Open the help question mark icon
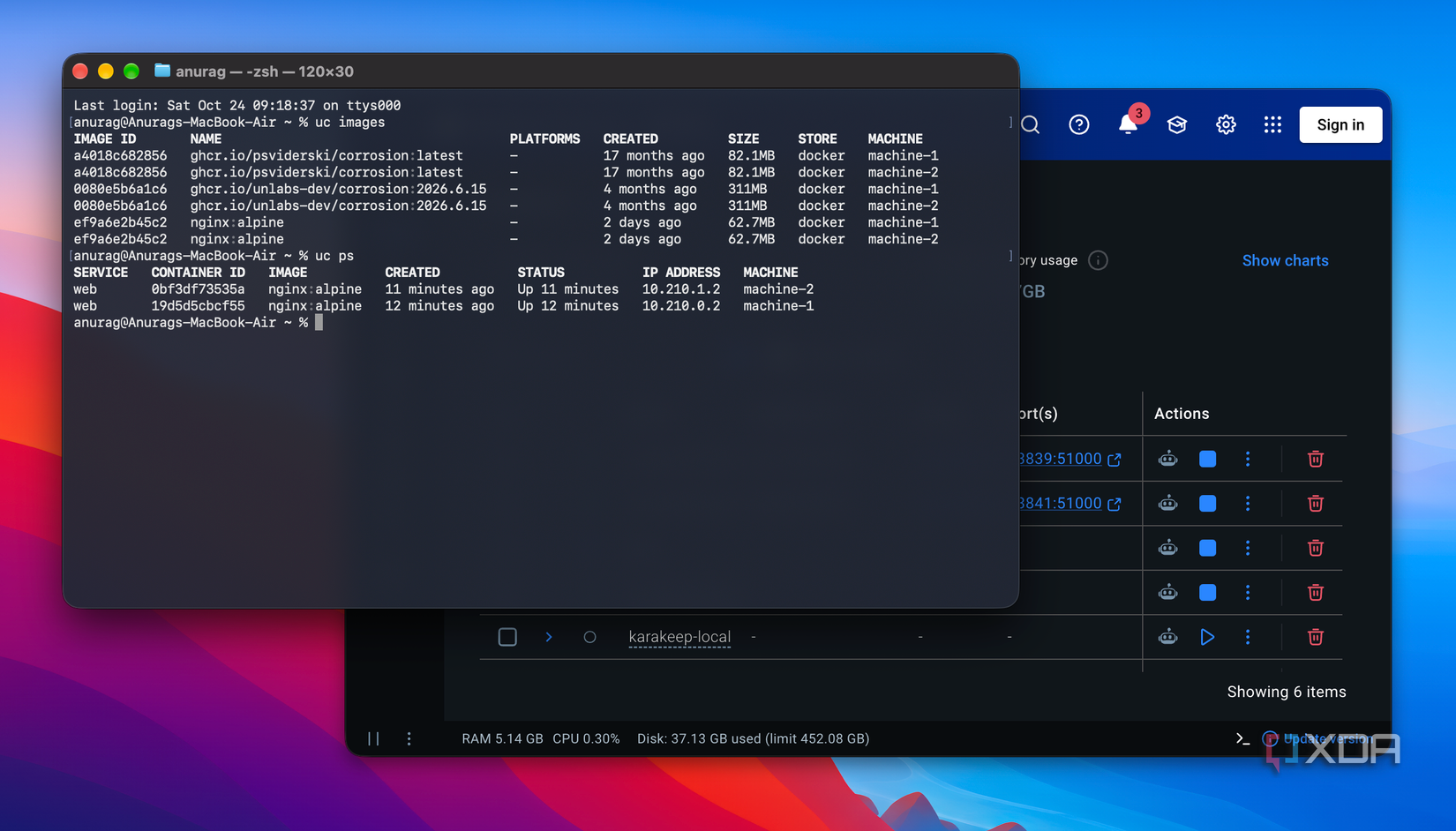1456x831 pixels. [1078, 125]
